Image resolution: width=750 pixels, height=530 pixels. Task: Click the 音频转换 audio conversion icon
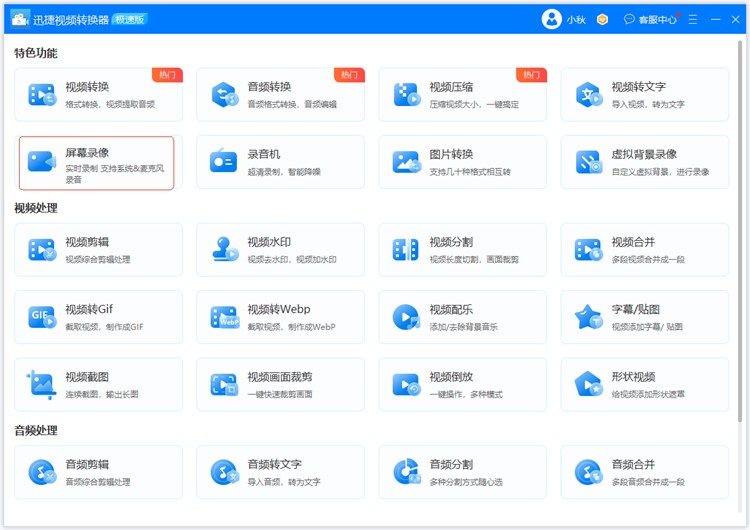click(x=225, y=95)
